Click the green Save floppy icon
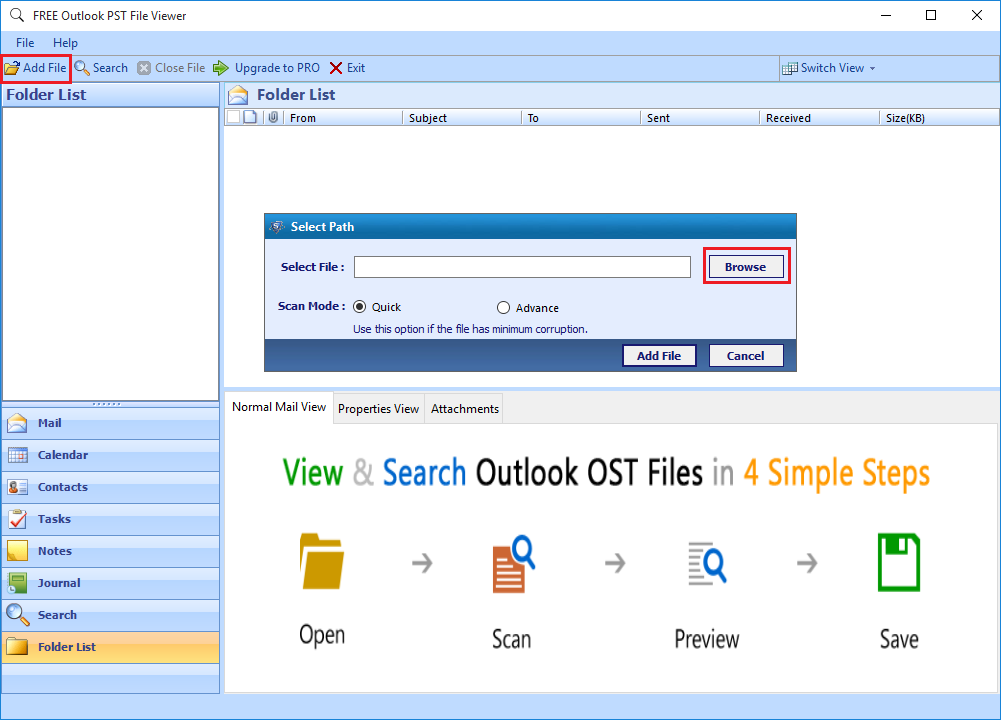Viewport: 1001px width, 720px height. [x=899, y=562]
